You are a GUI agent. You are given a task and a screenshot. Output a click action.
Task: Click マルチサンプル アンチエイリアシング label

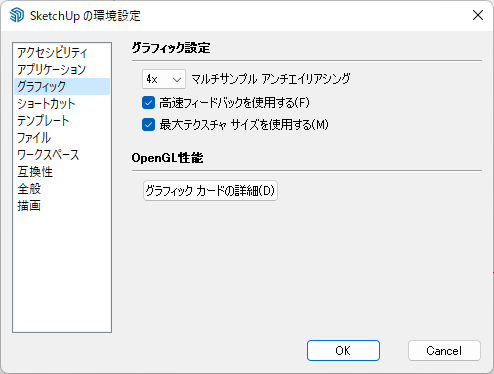271,79
